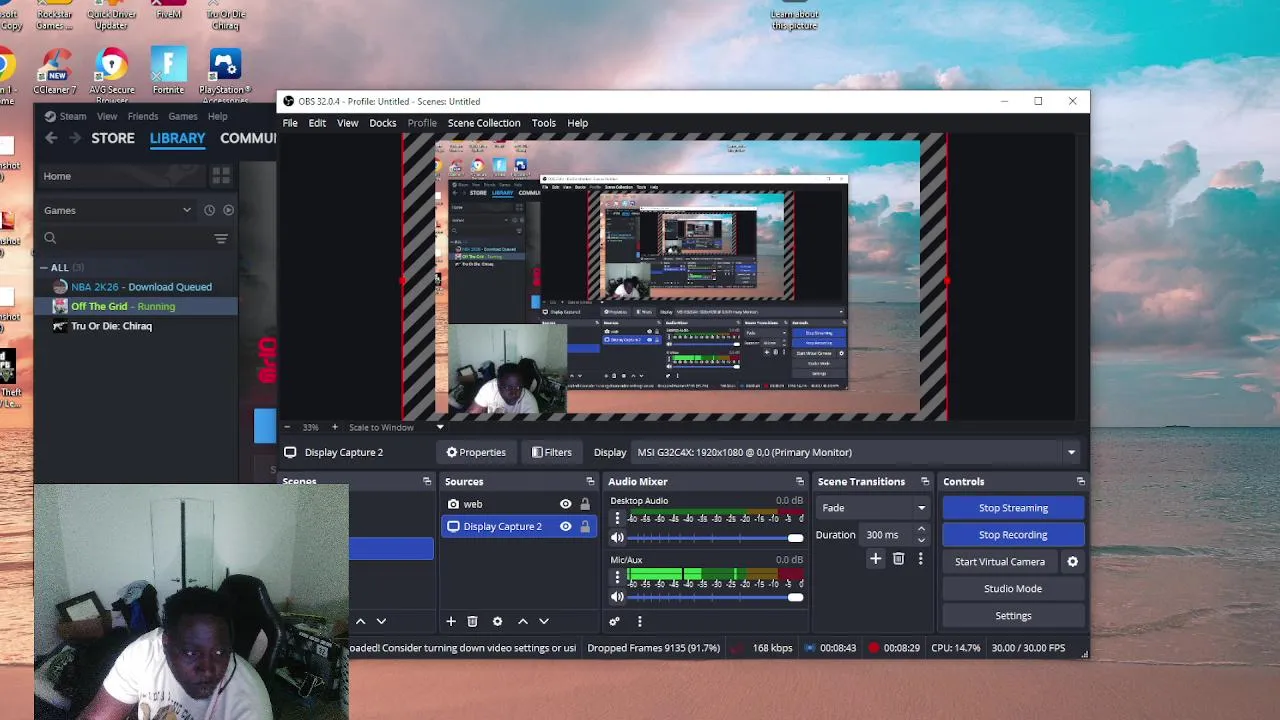The image size is (1280, 720).
Task: Decrease transition duration with down arrow
Action: click(921, 540)
